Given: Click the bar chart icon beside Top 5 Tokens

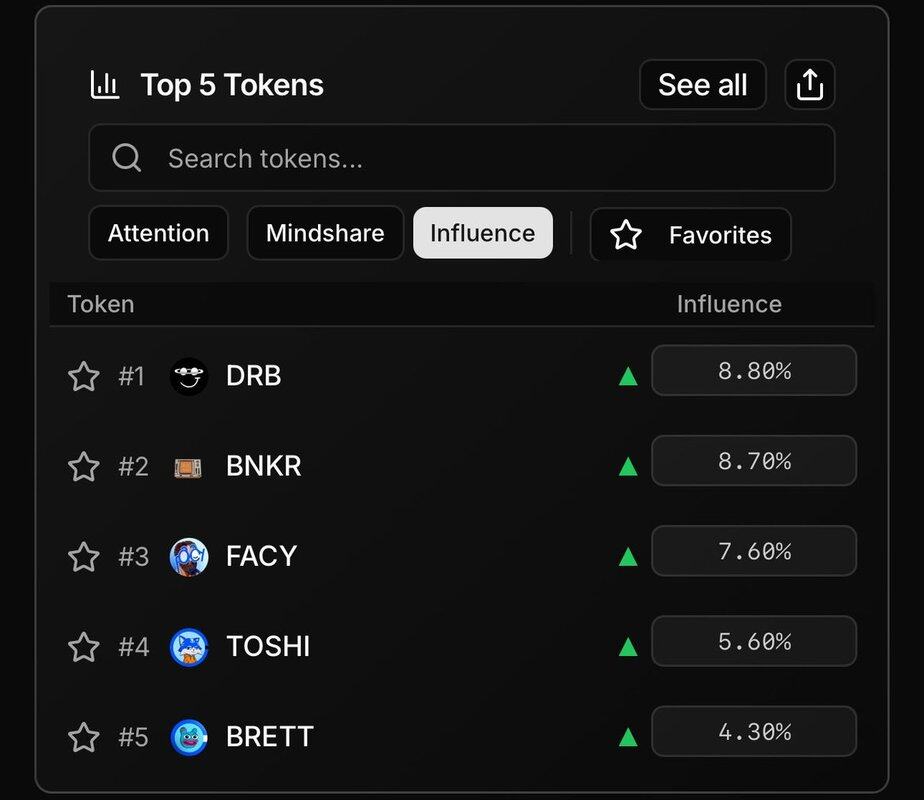Looking at the screenshot, I should (x=105, y=85).
